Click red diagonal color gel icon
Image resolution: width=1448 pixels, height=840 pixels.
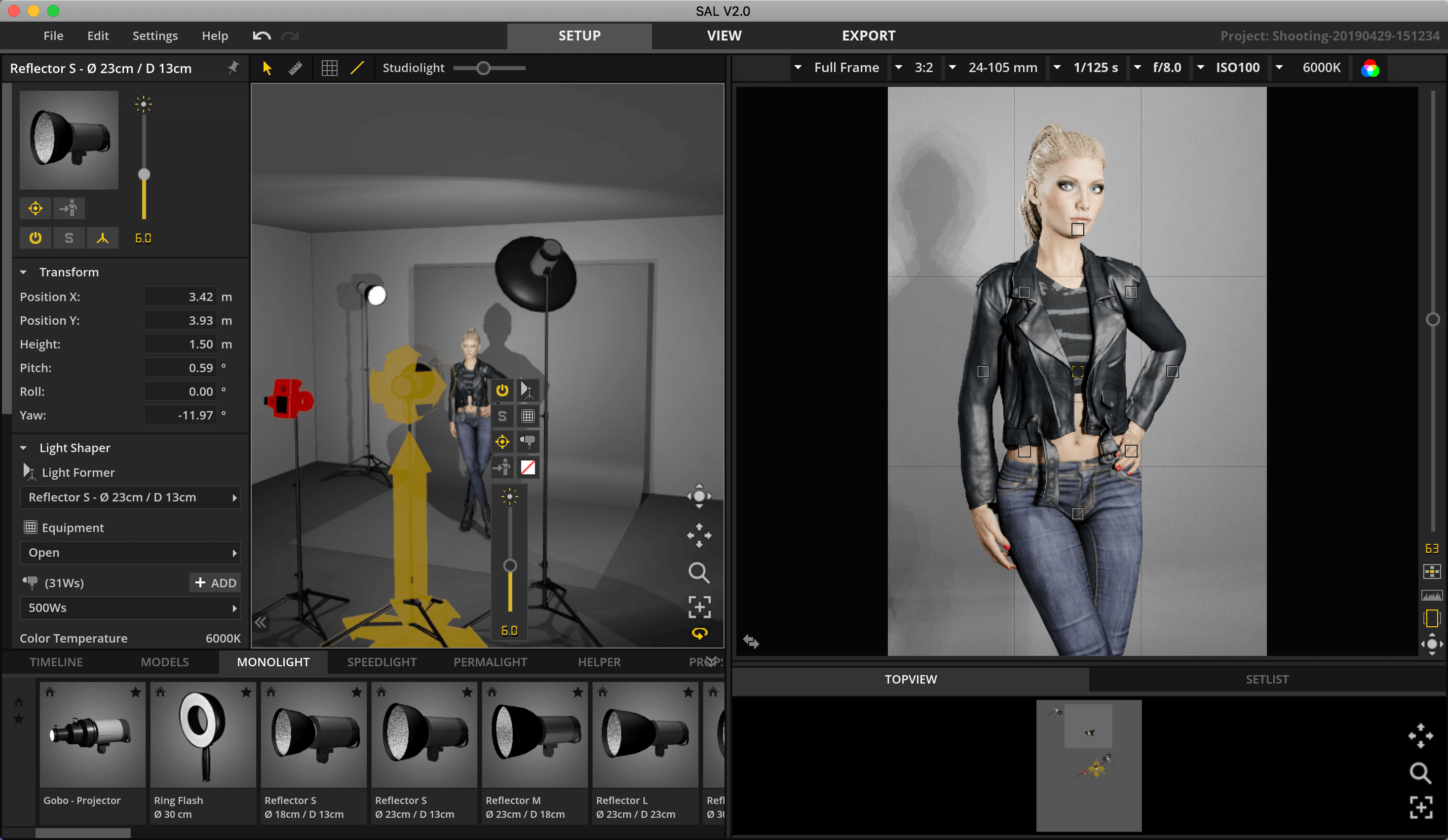pos(528,468)
